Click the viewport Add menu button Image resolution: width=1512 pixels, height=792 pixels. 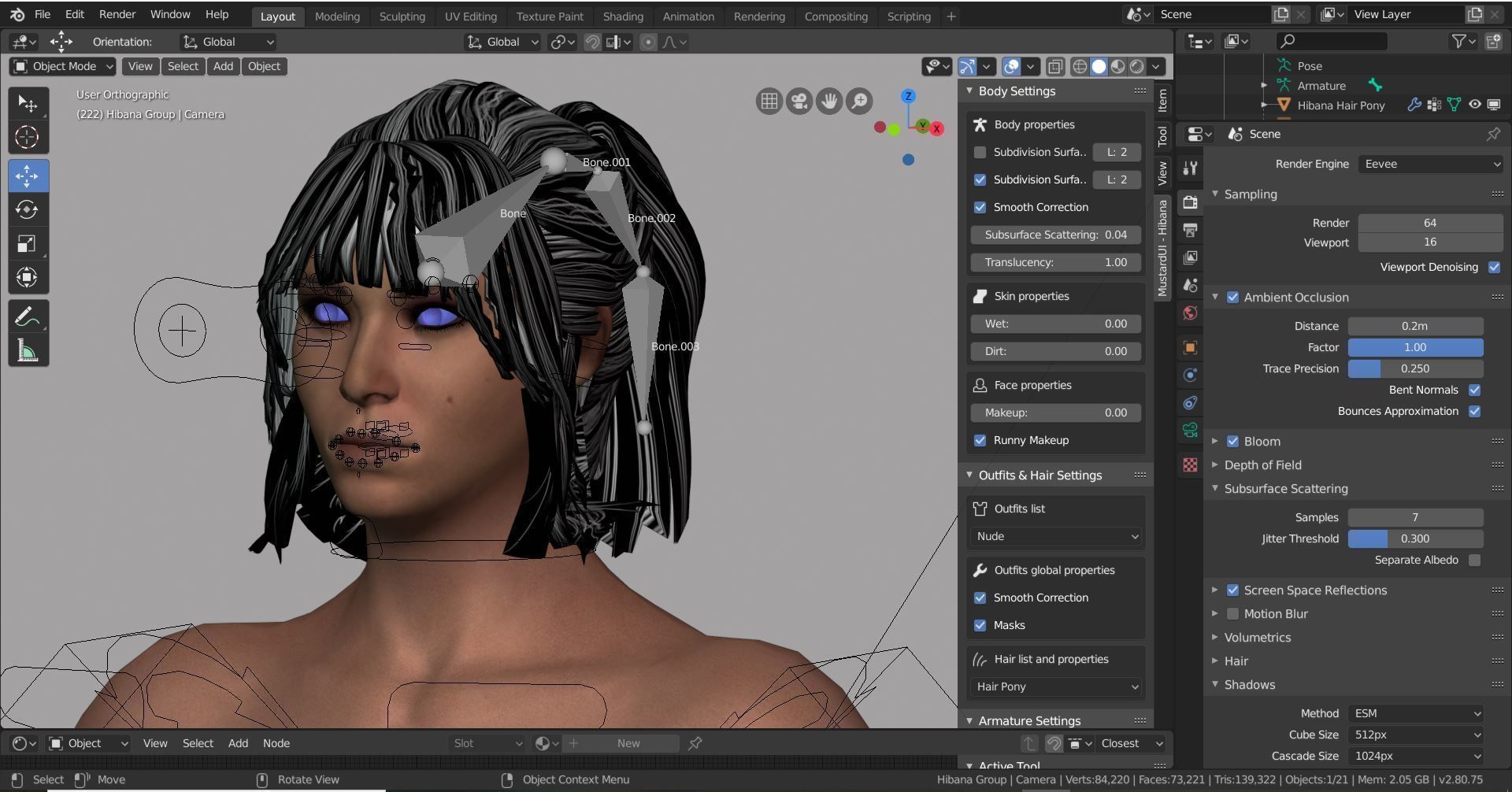click(223, 66)
